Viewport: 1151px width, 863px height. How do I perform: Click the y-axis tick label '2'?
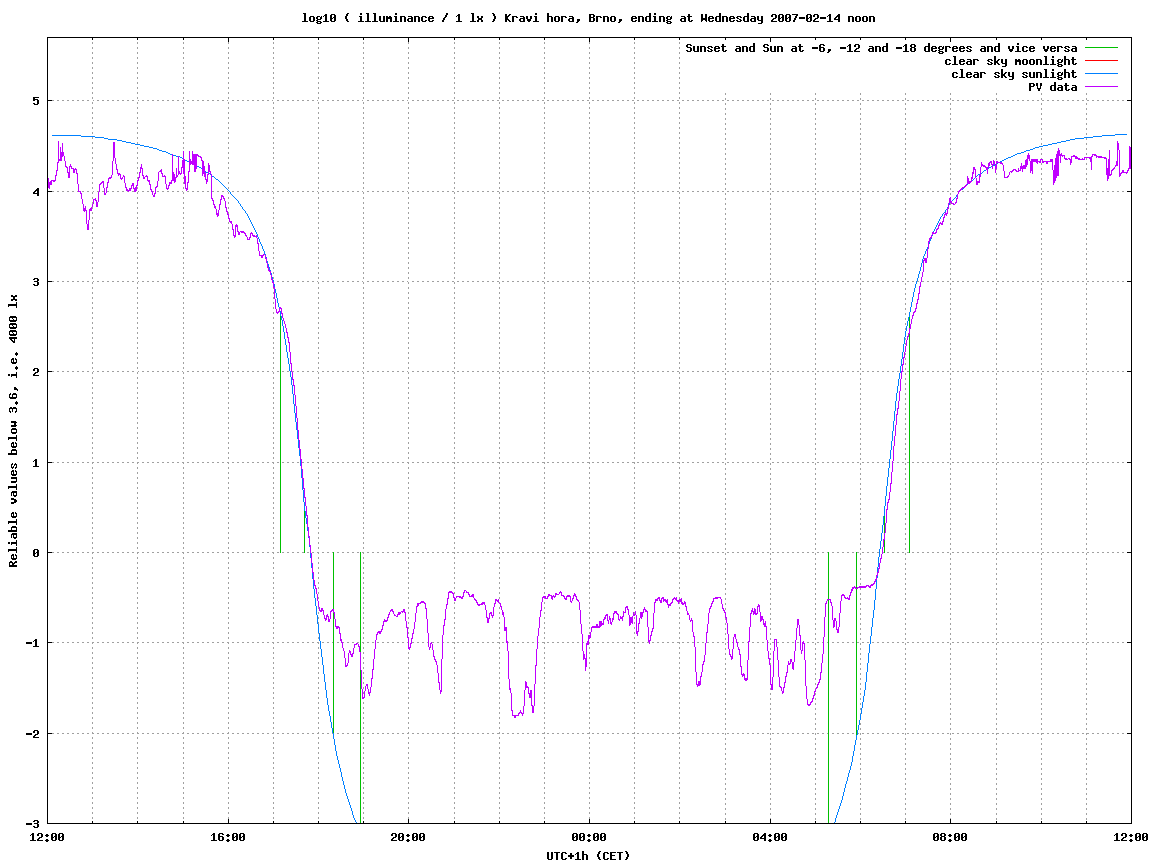36,372
